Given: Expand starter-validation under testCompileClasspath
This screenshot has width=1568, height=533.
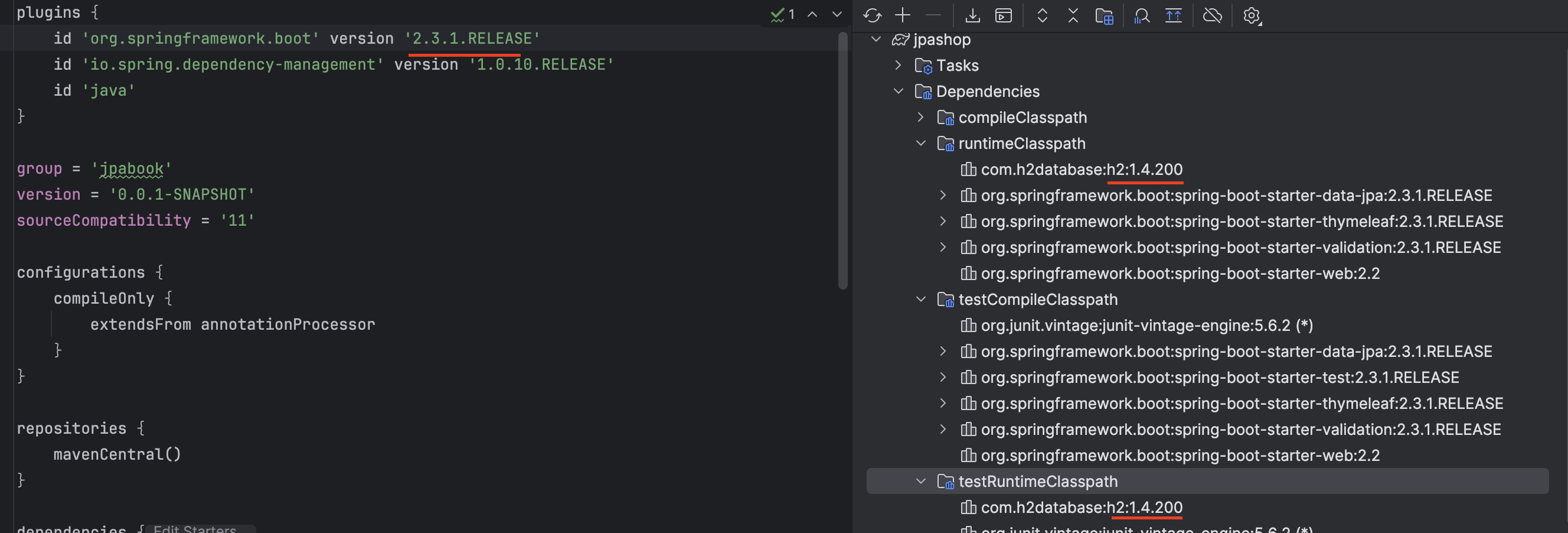Looking at the screenshot, I should pyautogui.click(x=943, y=430).
